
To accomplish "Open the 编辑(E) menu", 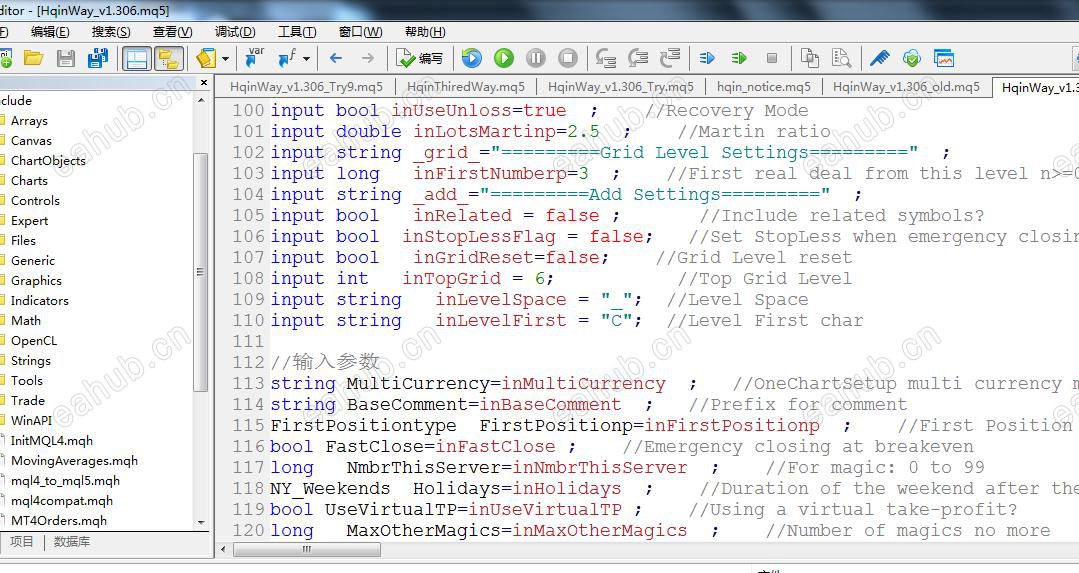I will (x=50, y=32).
